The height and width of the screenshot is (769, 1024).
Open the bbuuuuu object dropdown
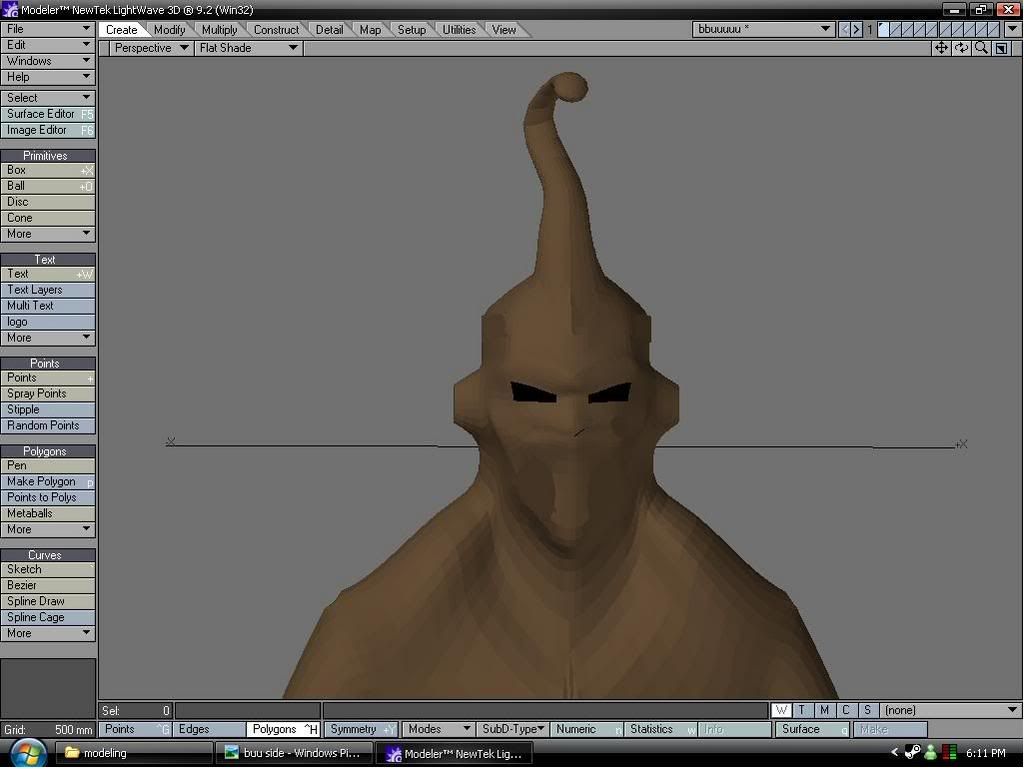click(x=763, y=29)
